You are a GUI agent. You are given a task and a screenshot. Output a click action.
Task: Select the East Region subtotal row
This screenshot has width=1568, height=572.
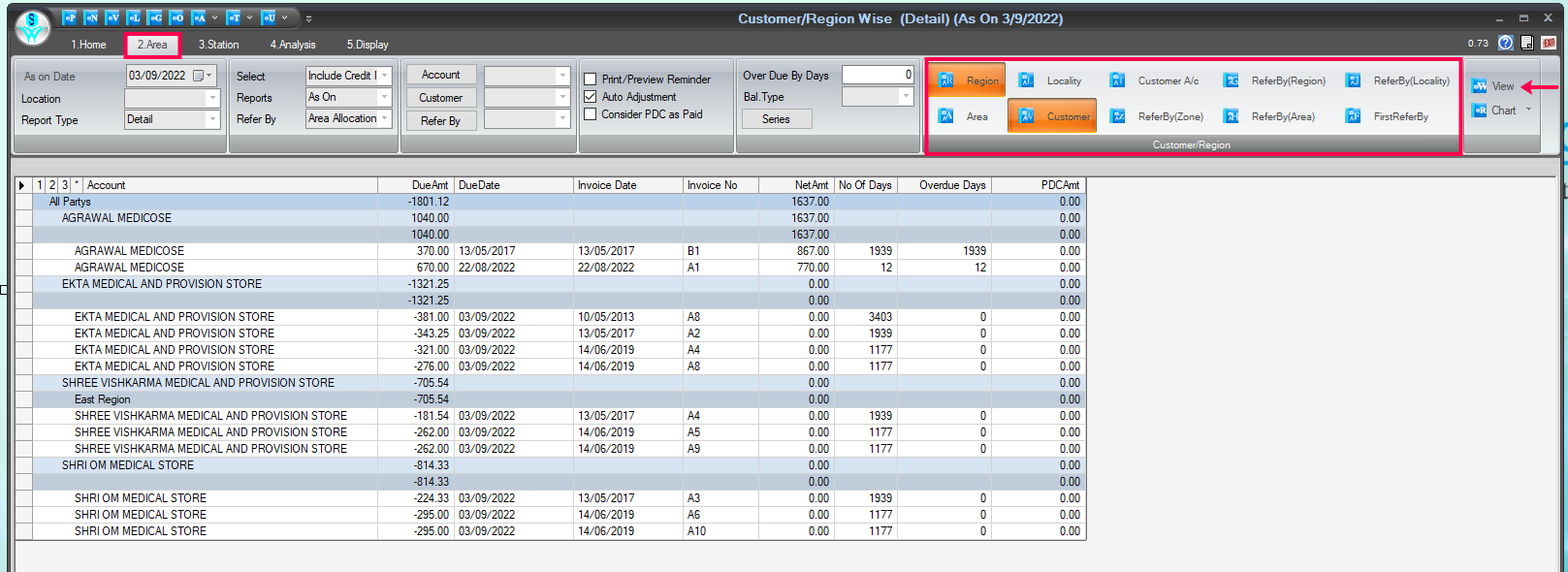click(551, 399)
